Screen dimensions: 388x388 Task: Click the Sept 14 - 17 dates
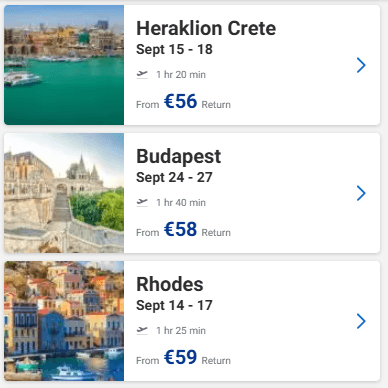click(x=174, y=306)
